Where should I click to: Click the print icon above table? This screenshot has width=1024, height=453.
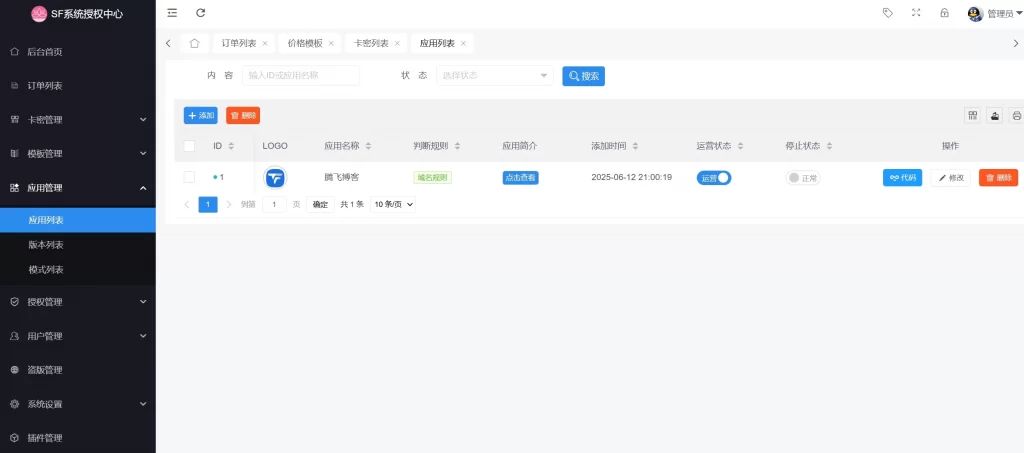pos(1016,115)
